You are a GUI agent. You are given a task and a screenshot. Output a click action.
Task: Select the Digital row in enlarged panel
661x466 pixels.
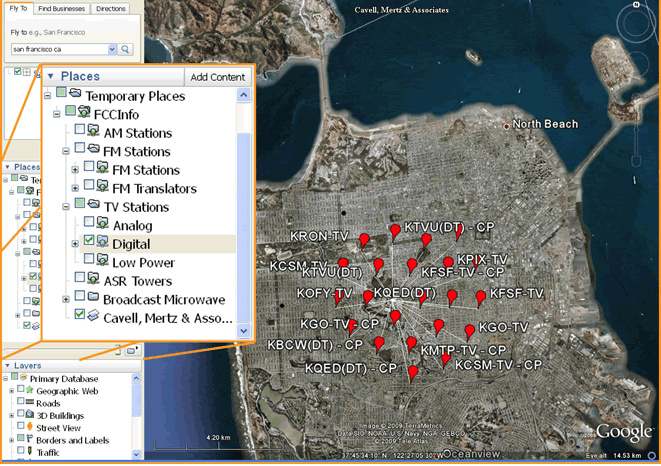157,244
